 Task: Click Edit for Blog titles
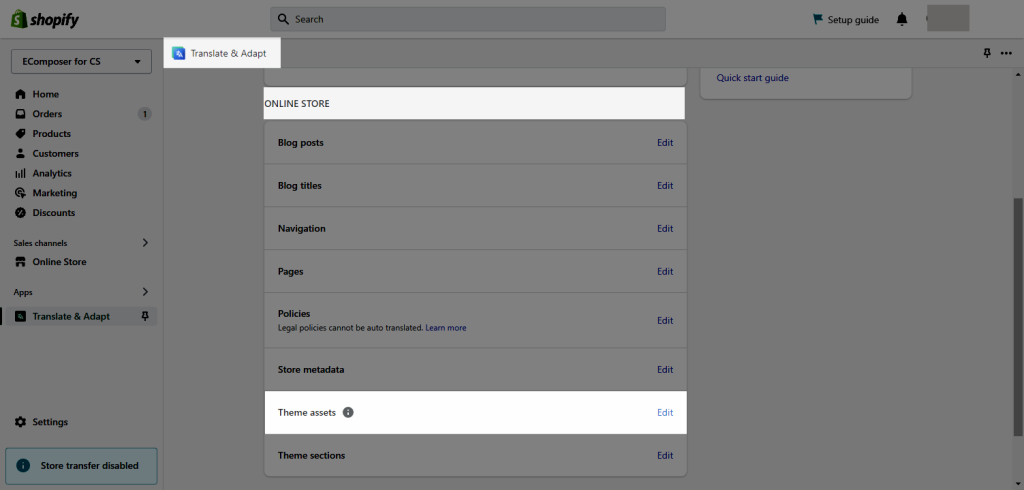point(665,186)
